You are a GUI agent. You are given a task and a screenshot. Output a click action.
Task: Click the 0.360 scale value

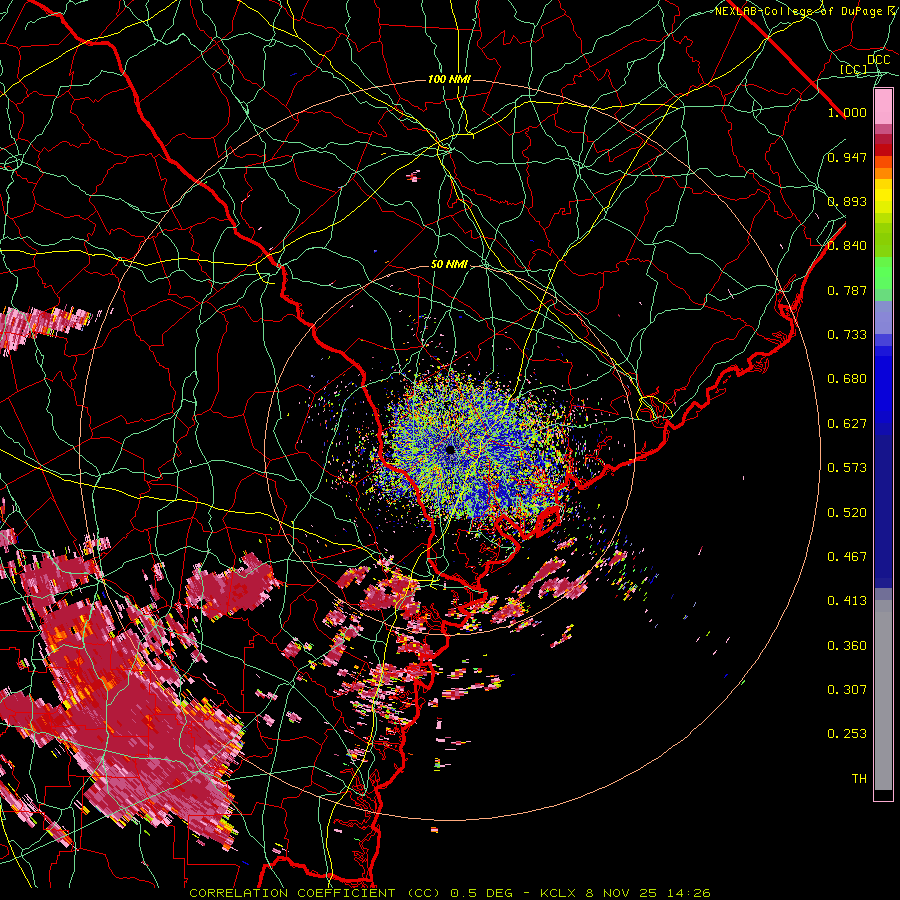tap(847, 646)
